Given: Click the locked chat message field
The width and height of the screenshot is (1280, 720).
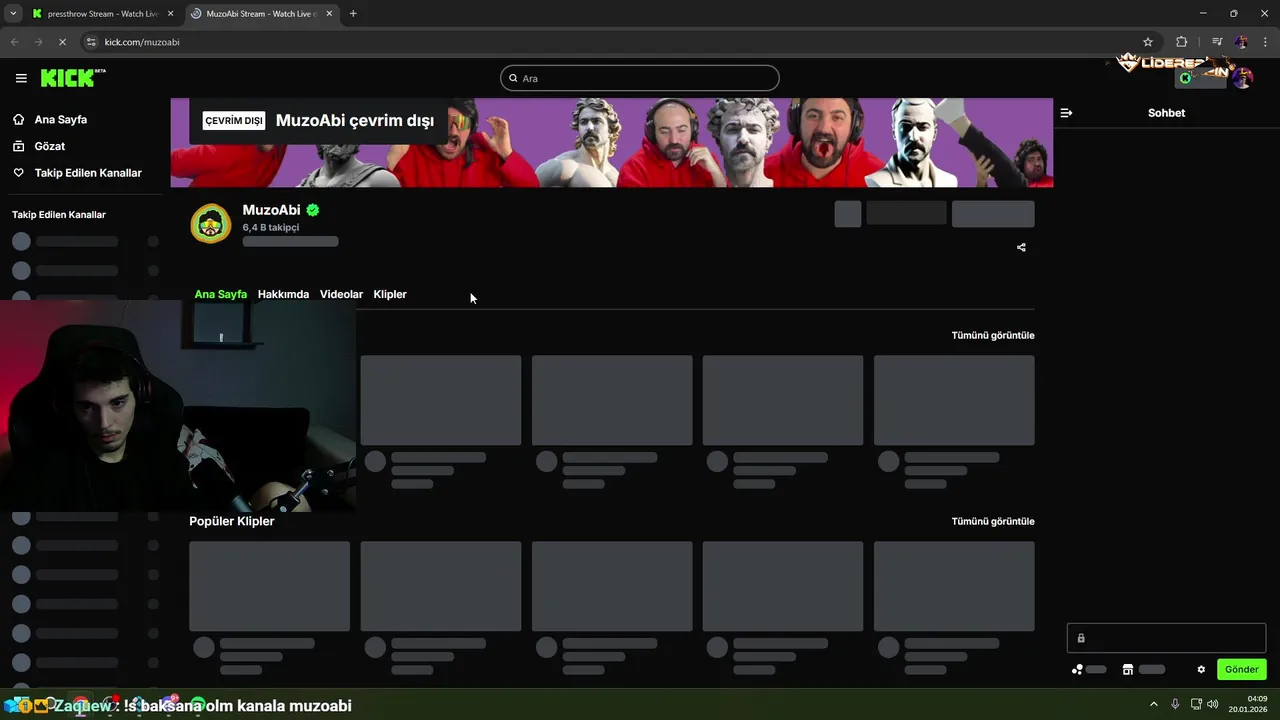Looking at the screenshot, I should point(1166,638).
